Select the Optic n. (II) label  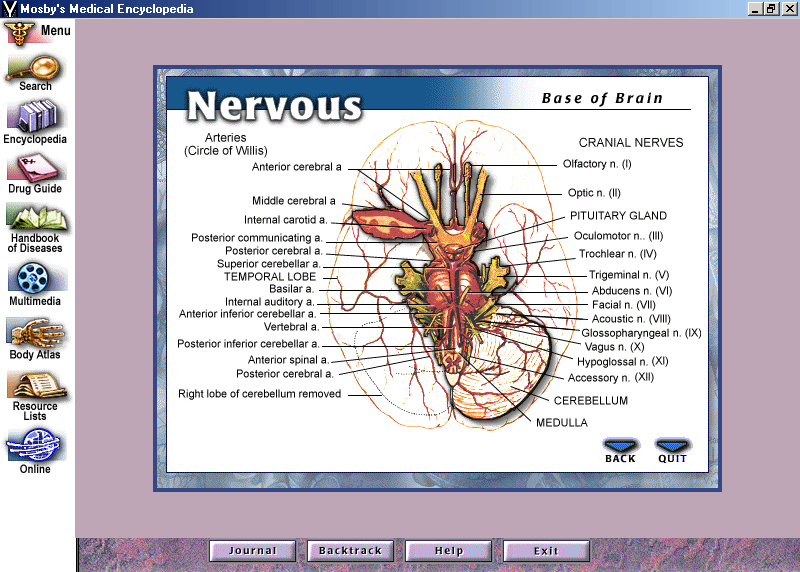[594, 193]
